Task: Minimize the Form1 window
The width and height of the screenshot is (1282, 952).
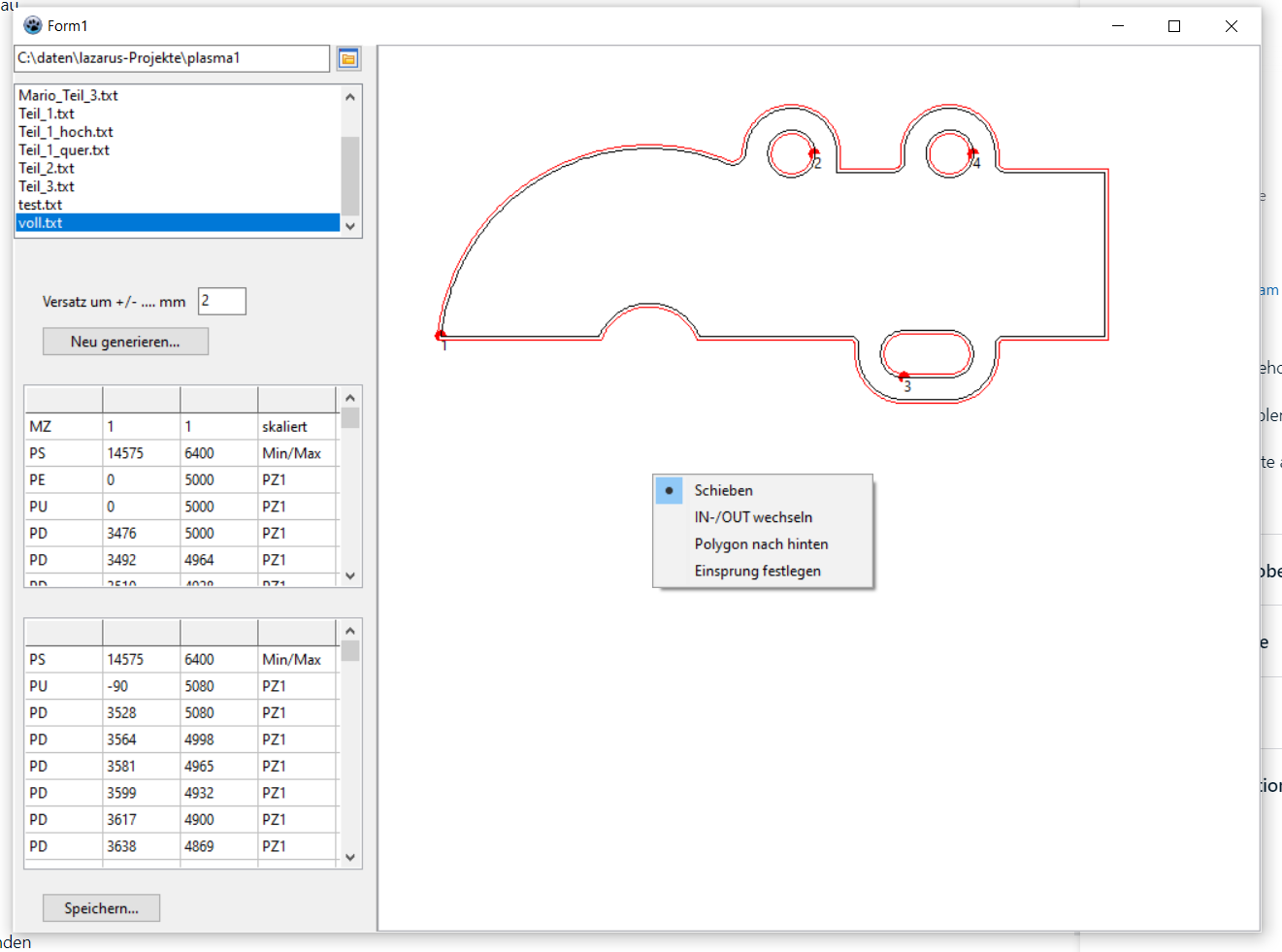Action: point(1118,26)
